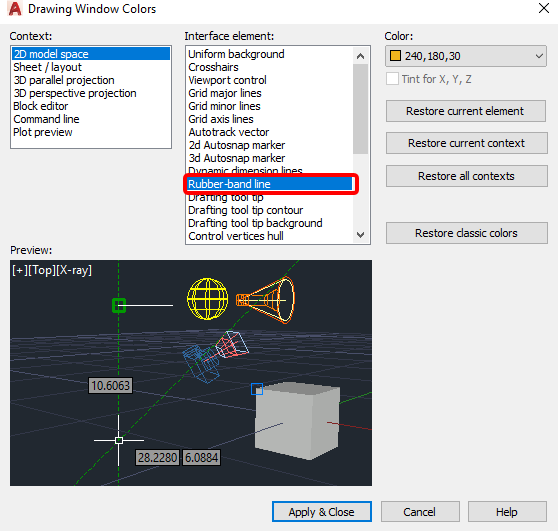Close the Drawing Window Colors dialog
This screenshot has width=558, height=531.
[544, 8]
